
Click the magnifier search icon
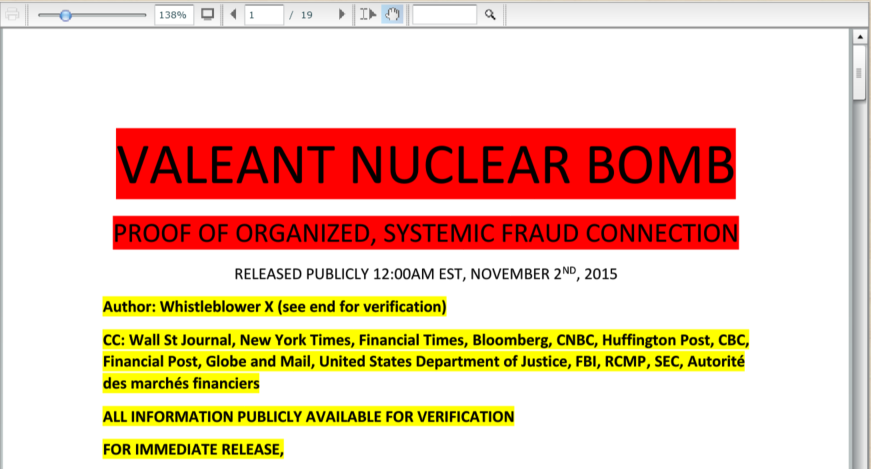[x=490, y=14]
